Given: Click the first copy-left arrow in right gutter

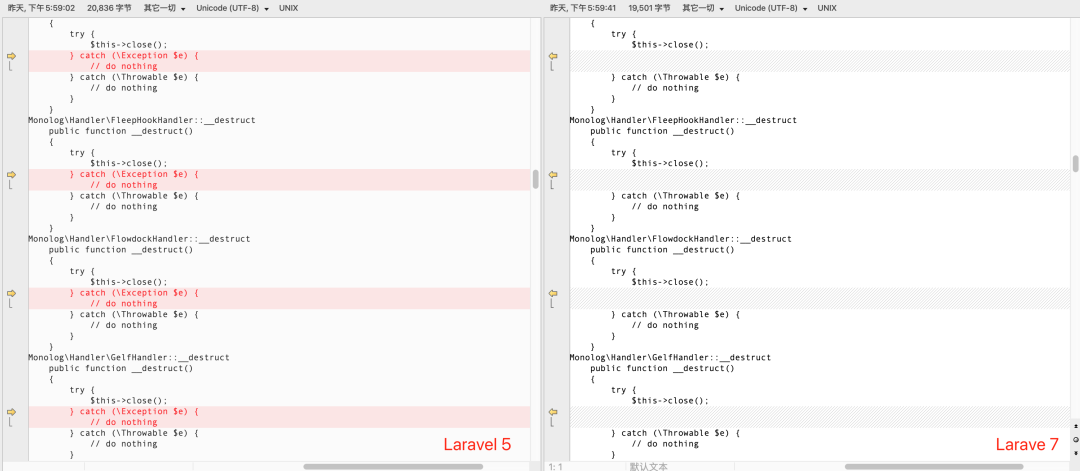Looking at the screenshot, I should pos(552,56).
